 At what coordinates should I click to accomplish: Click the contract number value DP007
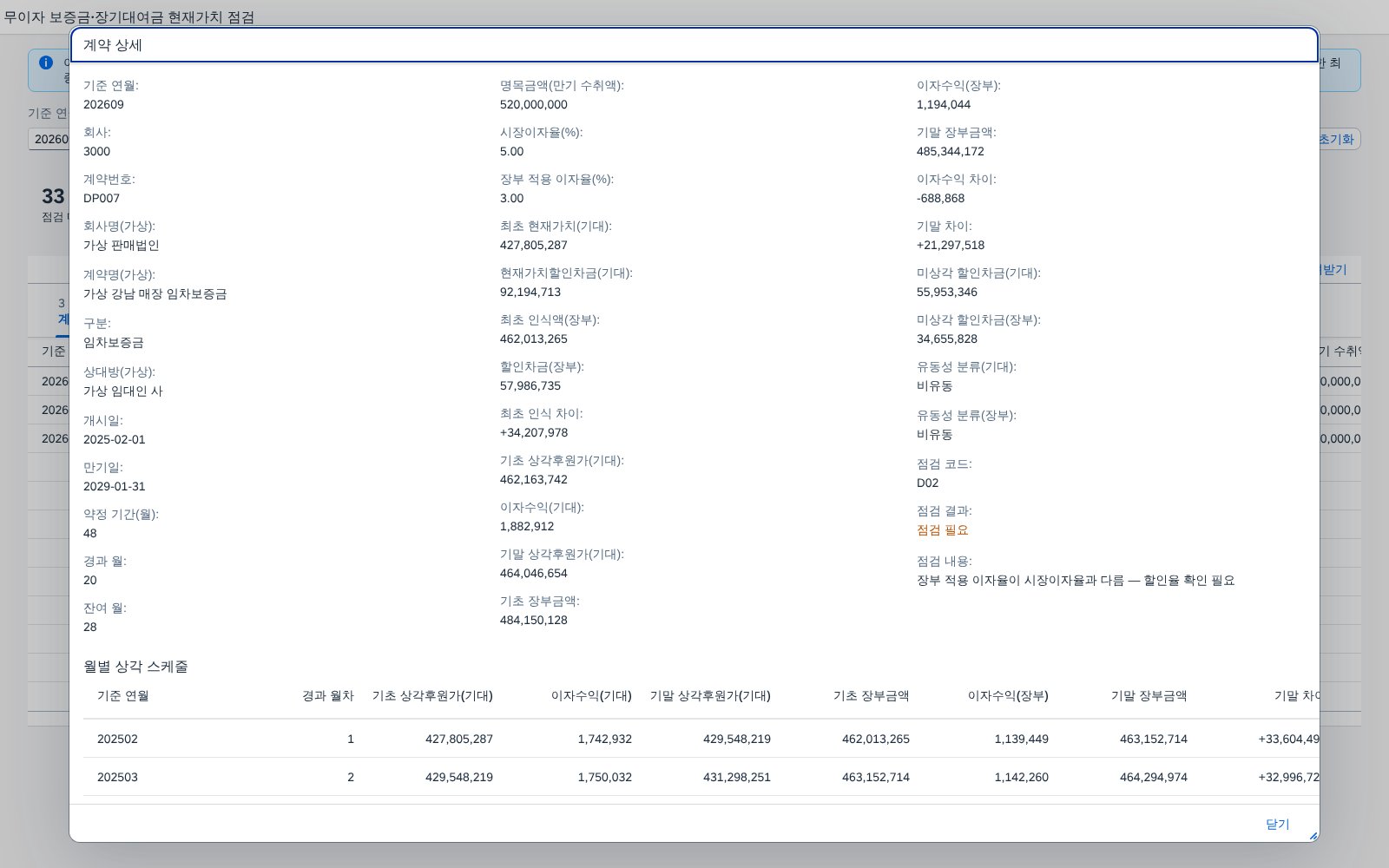pyautogui.click(x=102, y=198)
